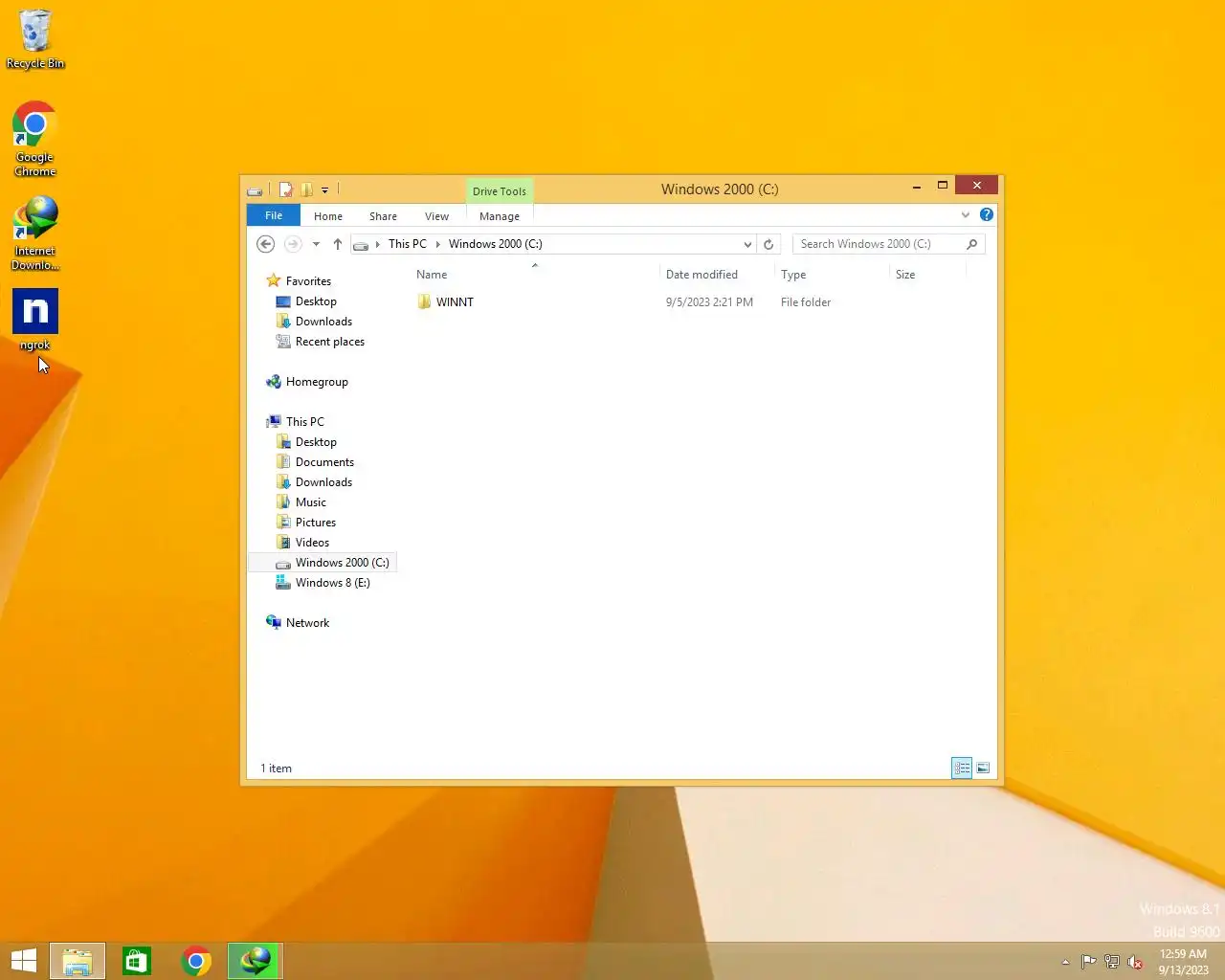
Task: Switch to Large icons view using the status bar toggle
Action: point(983,768)
